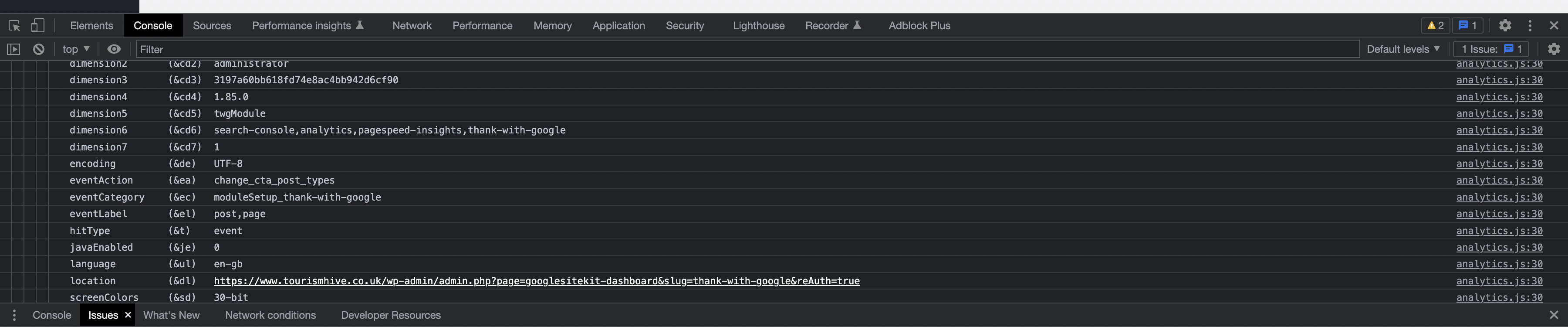
Task: Select the en-gb language value
Action: coord(228,264)
